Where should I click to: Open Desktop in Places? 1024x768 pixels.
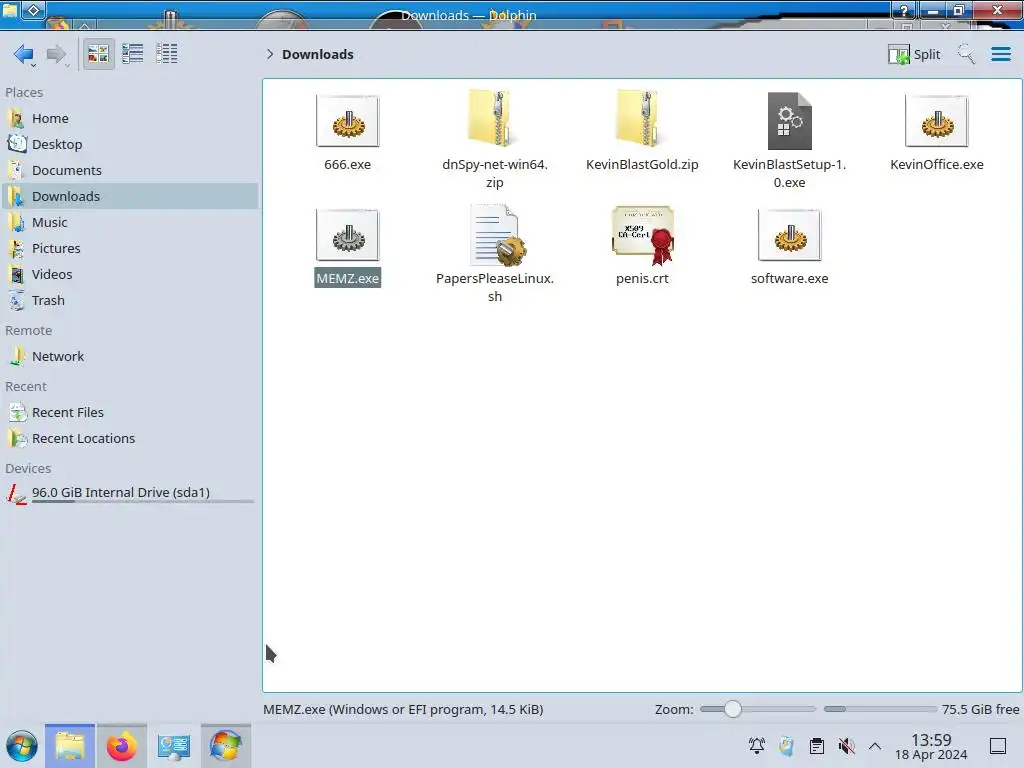click(x=129, y=144)
